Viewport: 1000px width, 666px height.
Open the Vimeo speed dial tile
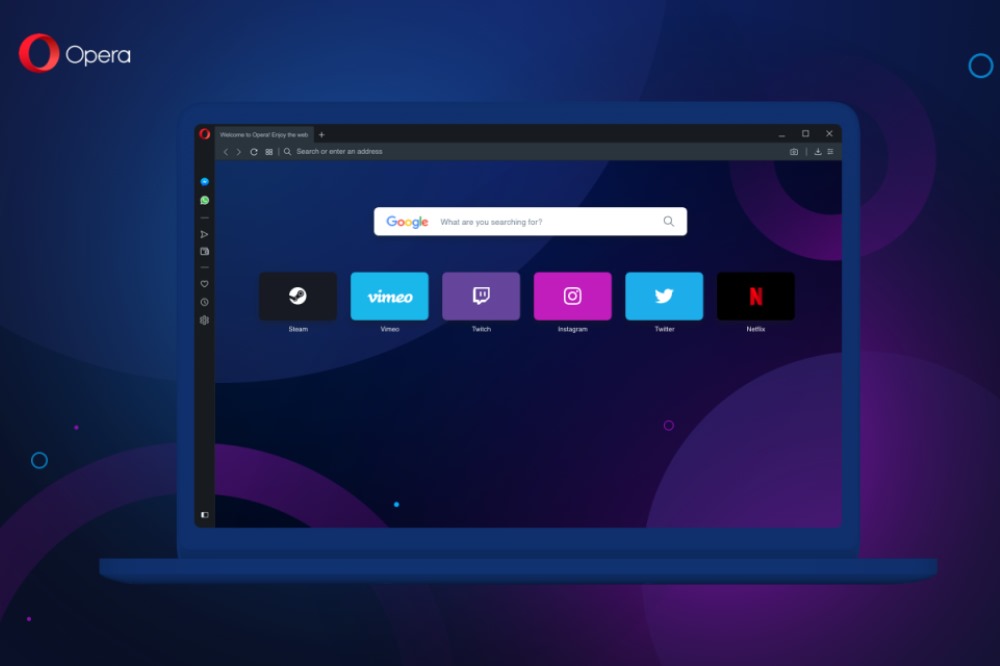coord(390,296)
